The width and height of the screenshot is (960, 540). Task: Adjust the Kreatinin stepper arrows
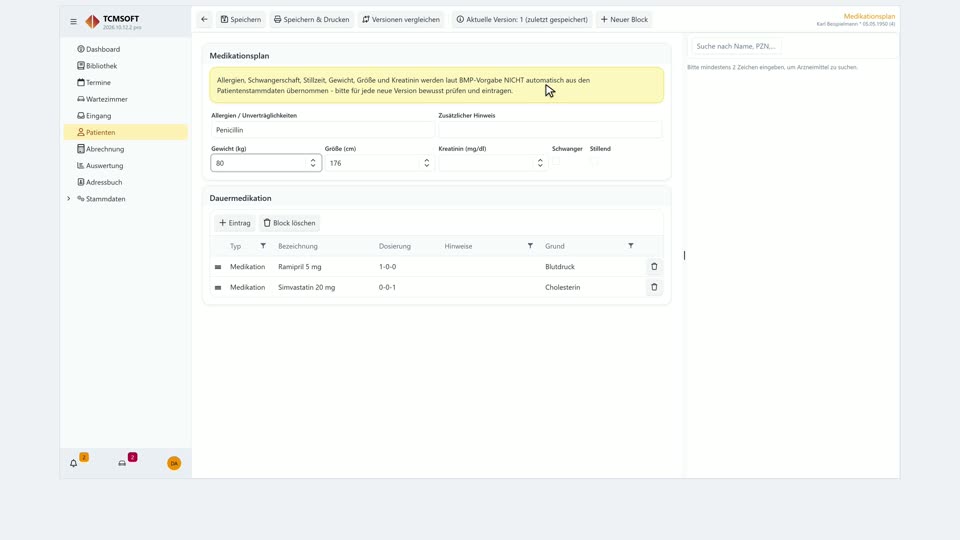540,163
